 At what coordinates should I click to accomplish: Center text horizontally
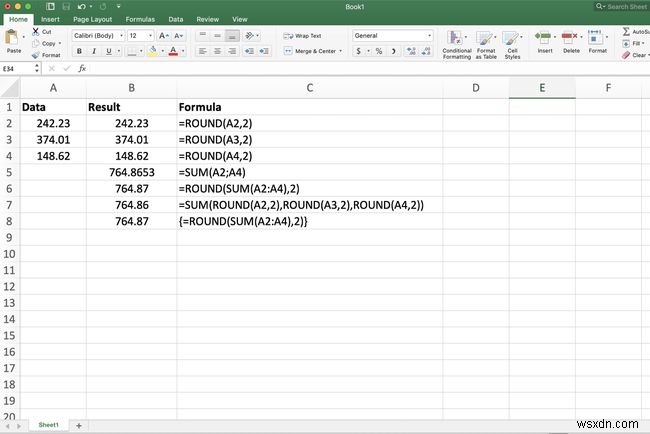[217, 51]
